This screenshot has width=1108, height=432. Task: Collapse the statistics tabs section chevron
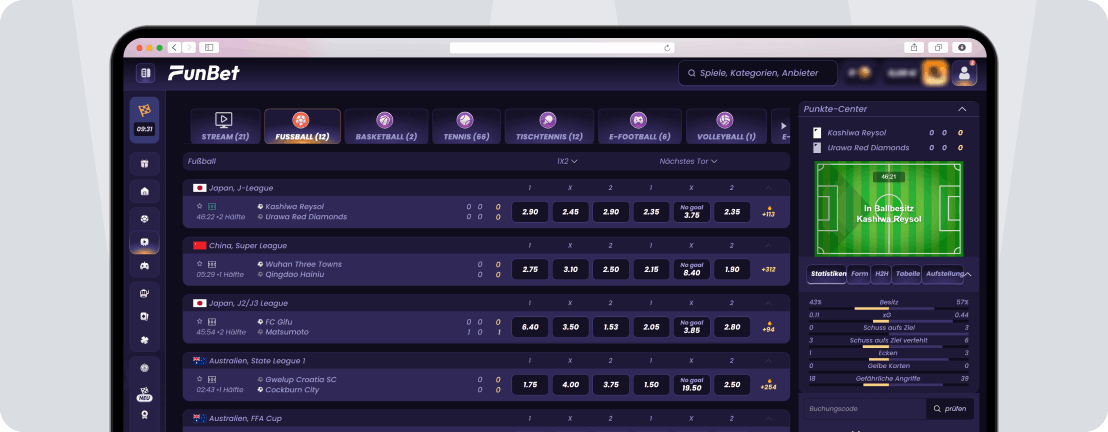tap(967, 274)
